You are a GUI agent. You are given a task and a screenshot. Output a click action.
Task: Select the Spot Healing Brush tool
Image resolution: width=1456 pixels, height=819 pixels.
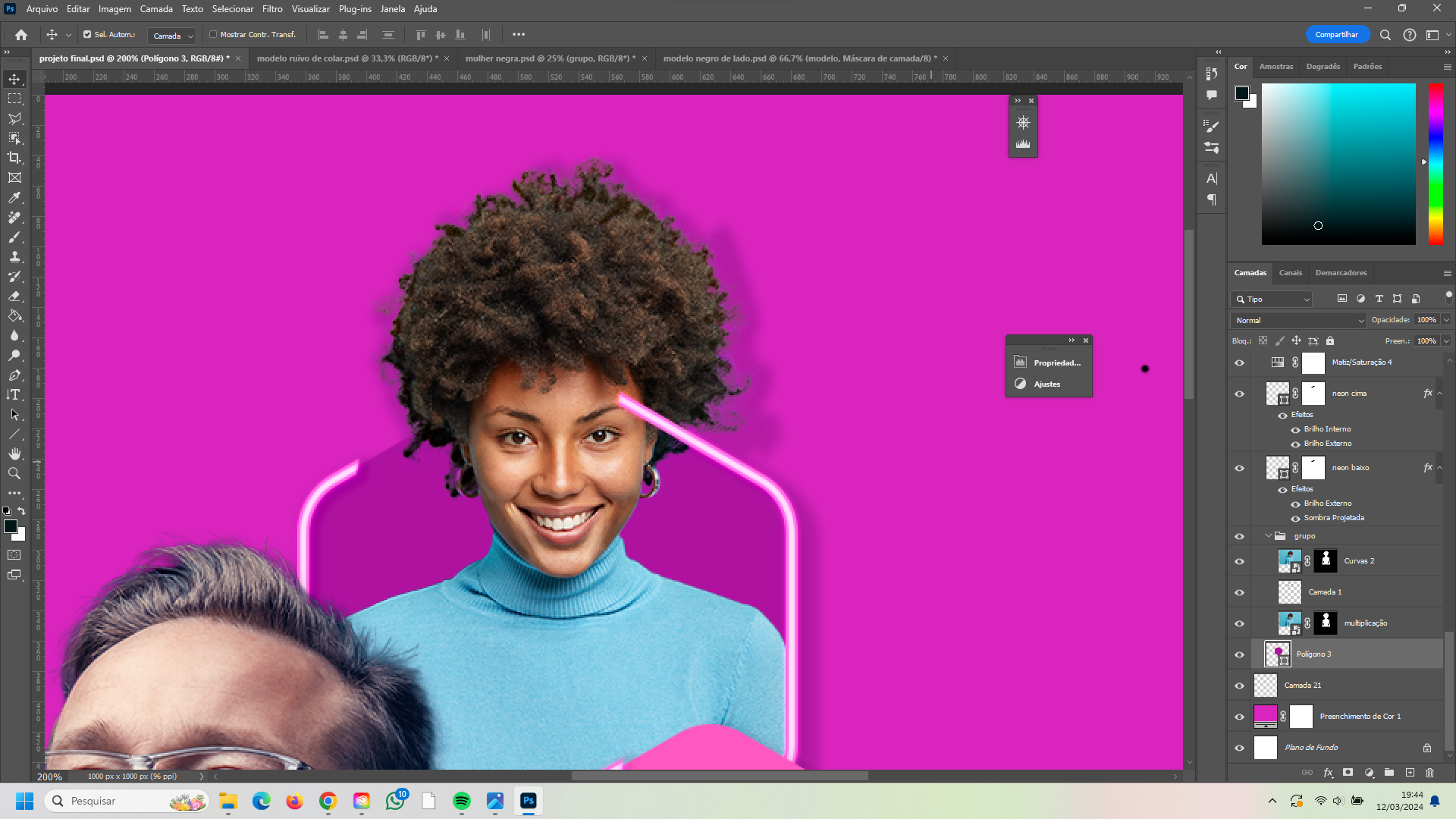[14, 217]
